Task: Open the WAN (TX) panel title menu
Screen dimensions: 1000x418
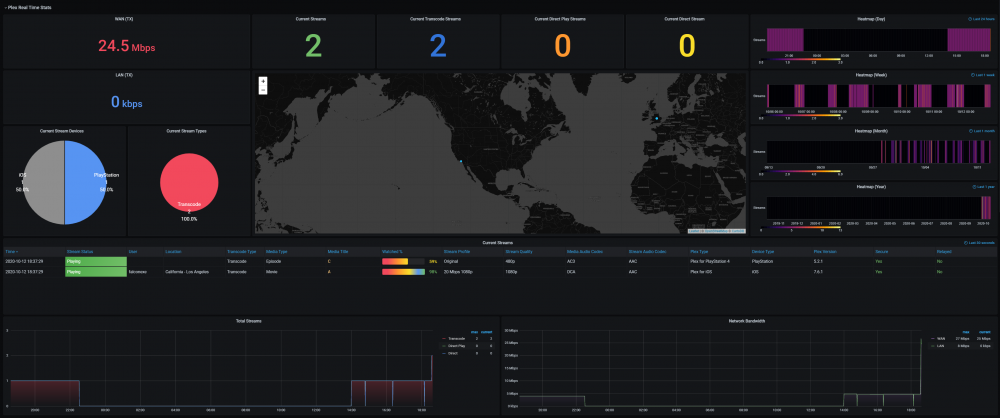Action: (x=124, y=19)
